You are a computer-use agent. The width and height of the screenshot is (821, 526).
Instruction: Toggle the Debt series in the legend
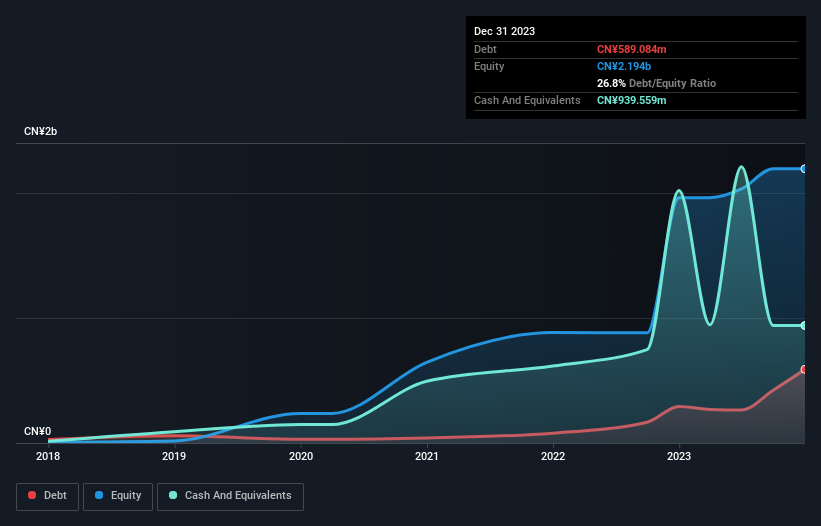click(x=47, y=496)
